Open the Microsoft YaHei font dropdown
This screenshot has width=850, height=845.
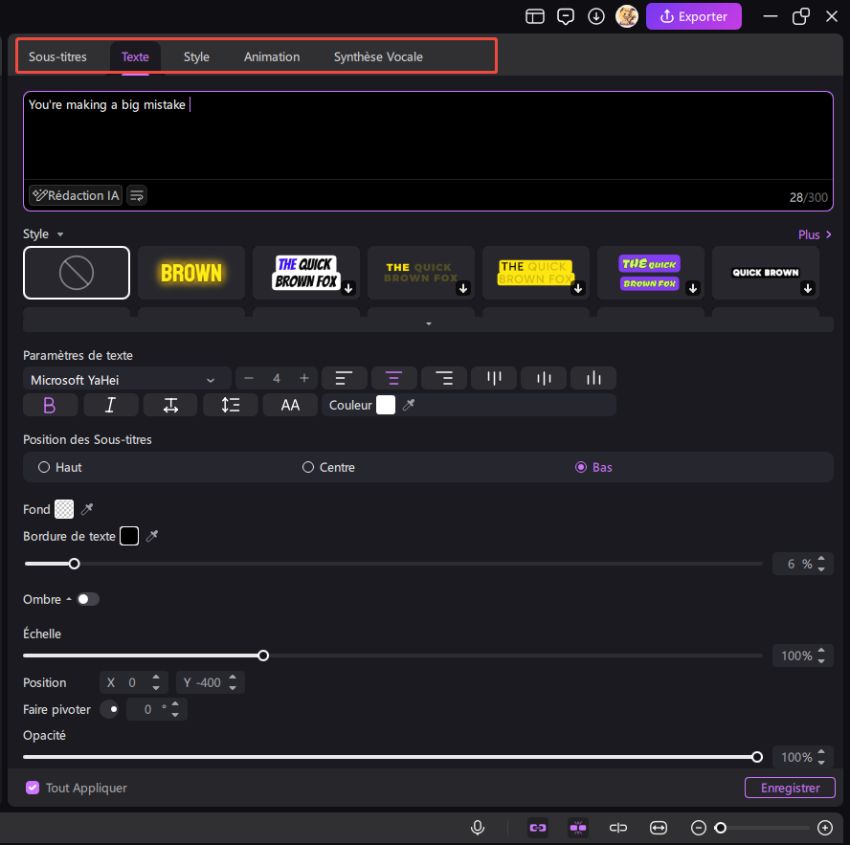[124, 380]
